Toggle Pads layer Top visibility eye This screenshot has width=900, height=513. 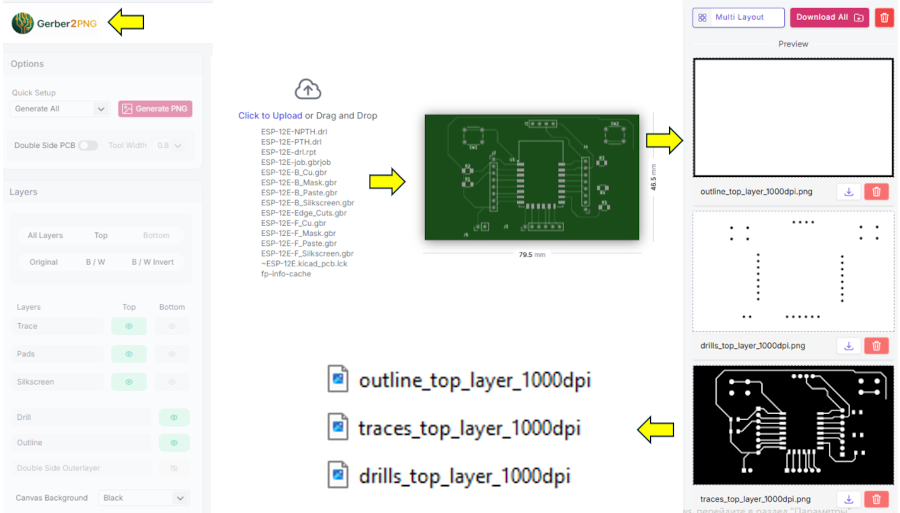(129, 354)
